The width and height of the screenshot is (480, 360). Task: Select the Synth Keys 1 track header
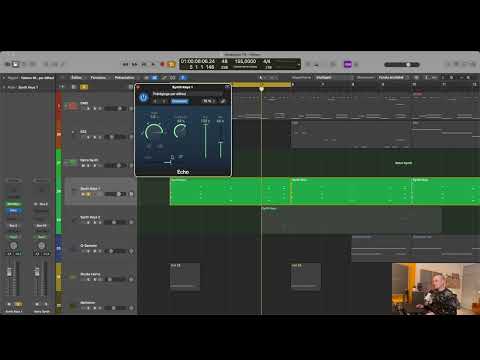tap(100, 191)
